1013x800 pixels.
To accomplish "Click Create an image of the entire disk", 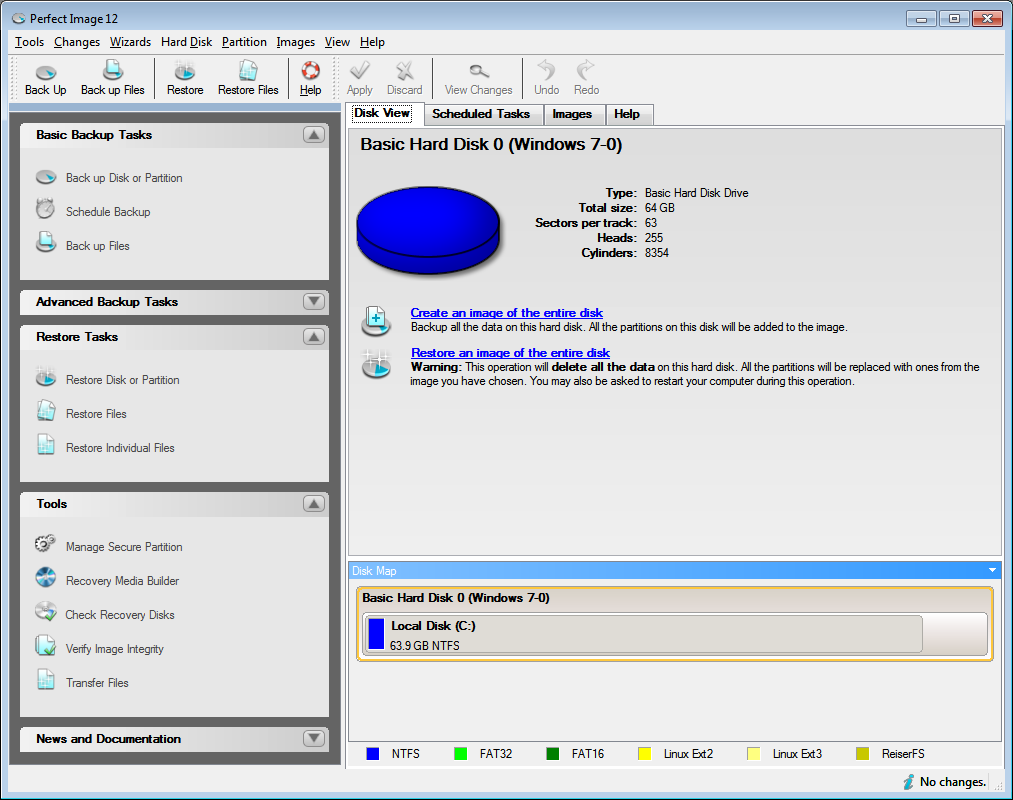I will click(506, 312).
